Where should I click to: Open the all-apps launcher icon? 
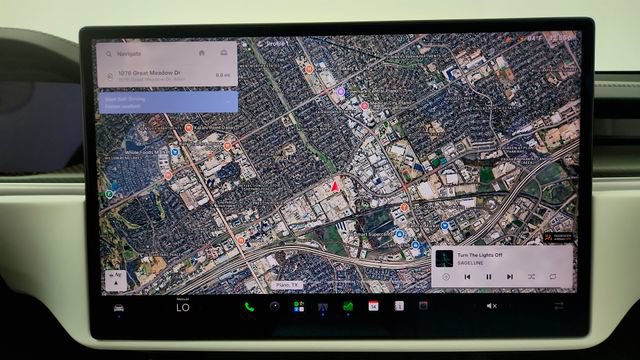299,307
